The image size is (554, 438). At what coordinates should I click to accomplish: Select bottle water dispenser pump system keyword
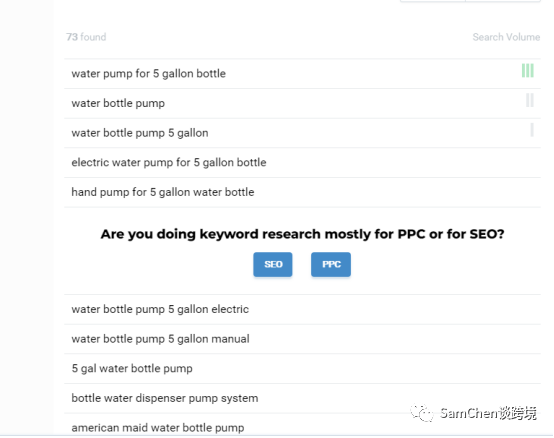[x=302, y=398]
